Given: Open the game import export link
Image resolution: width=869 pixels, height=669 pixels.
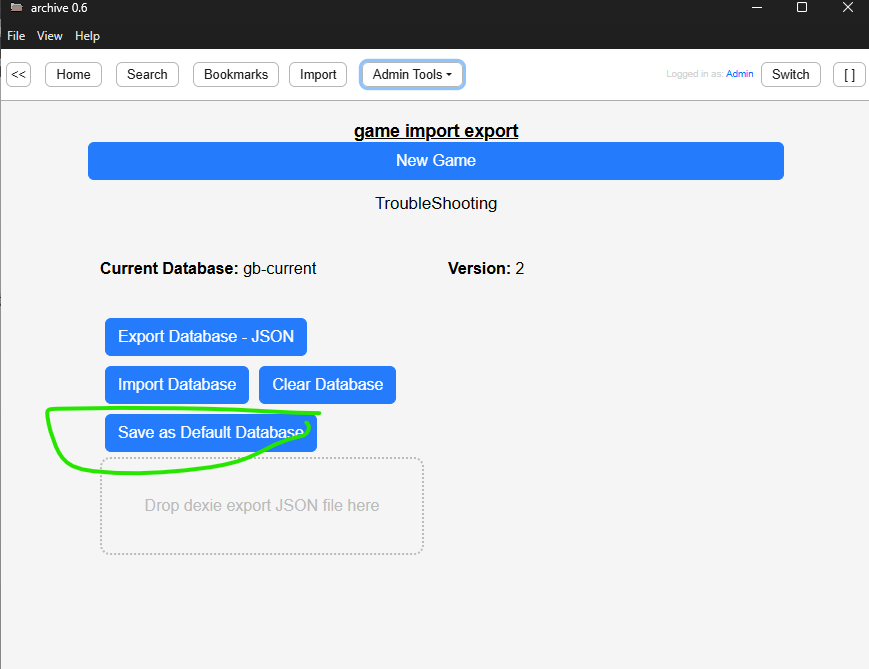Looking at the screenshot, I should coord(436,131).
